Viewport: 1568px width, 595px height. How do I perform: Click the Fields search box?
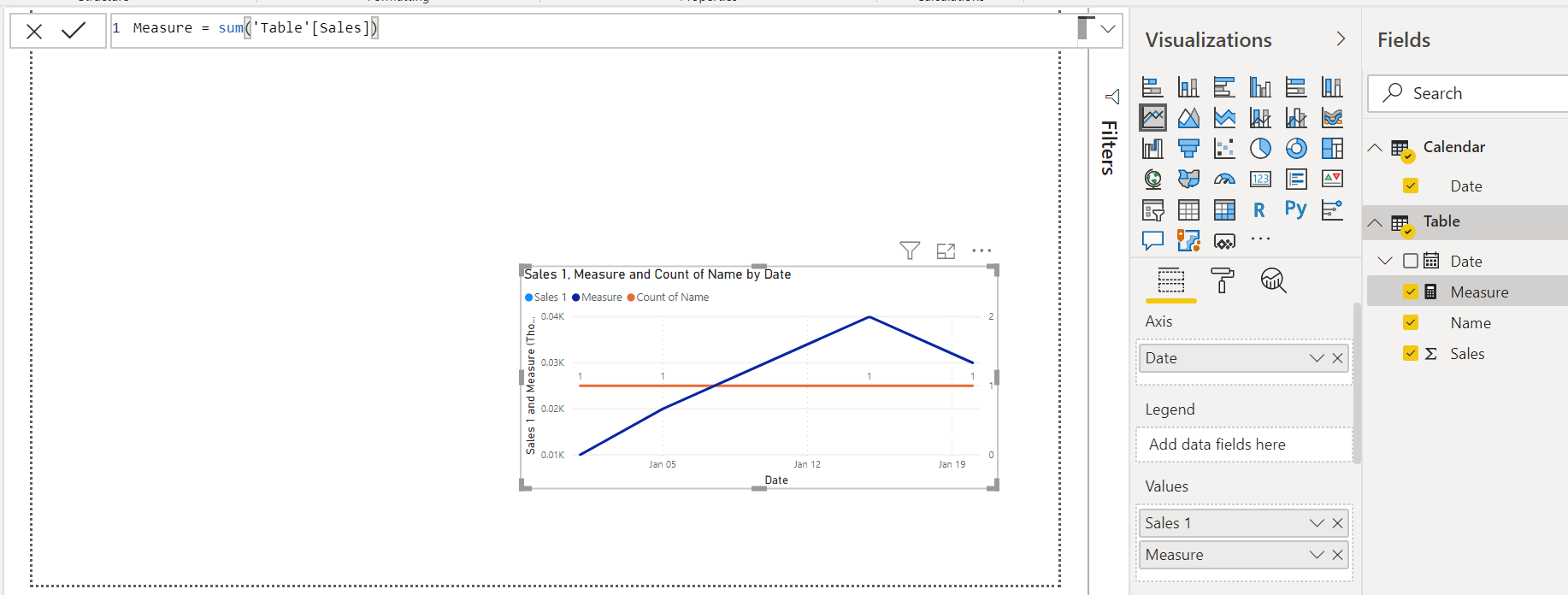(1469, 93)
